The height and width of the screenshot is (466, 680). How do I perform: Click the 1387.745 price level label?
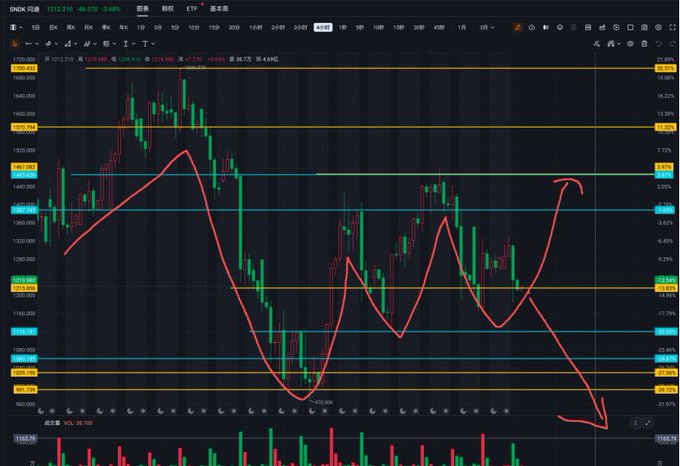(x=24, y=210)
